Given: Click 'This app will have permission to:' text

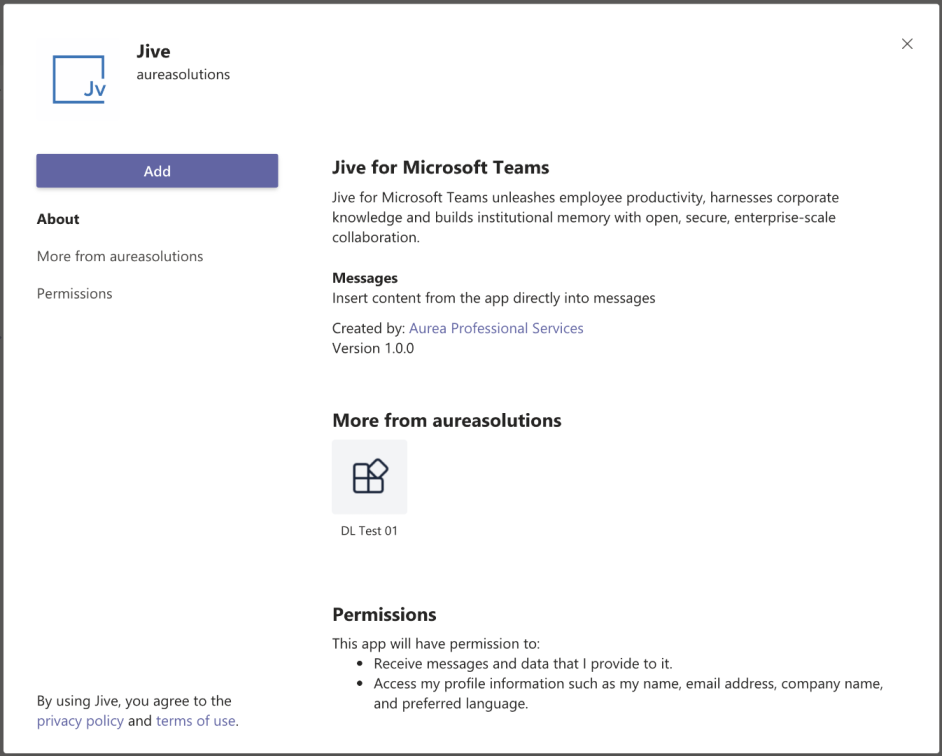Looking at the screenshot, I should click(x=436, y=644).
